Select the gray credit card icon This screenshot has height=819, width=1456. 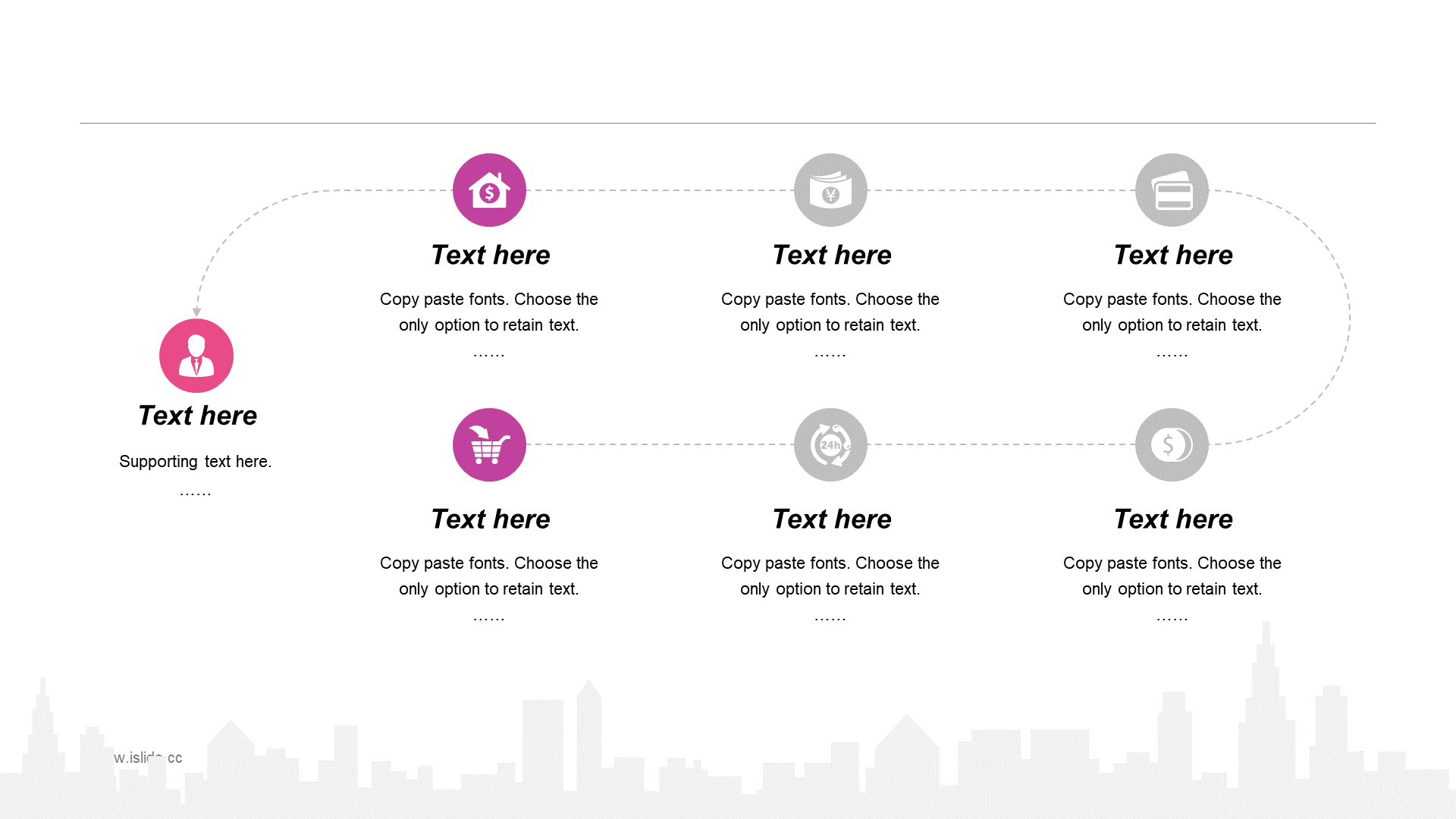[1172, 190]
